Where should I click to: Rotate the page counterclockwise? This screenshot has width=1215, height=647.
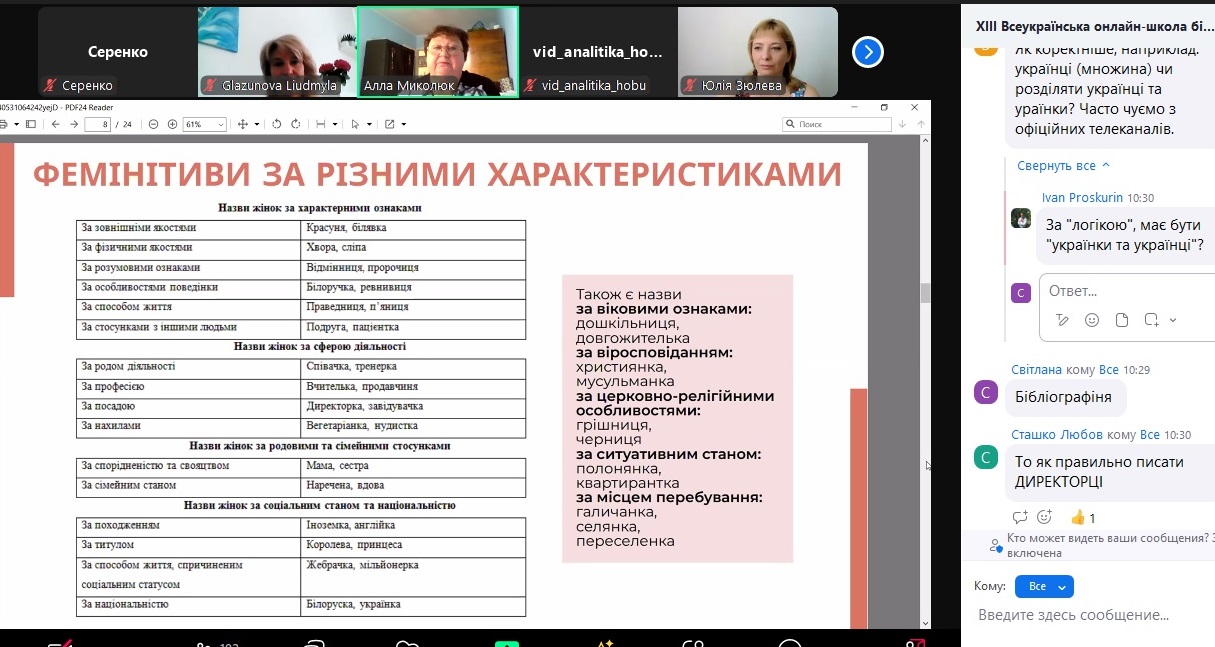pos(278,124)
